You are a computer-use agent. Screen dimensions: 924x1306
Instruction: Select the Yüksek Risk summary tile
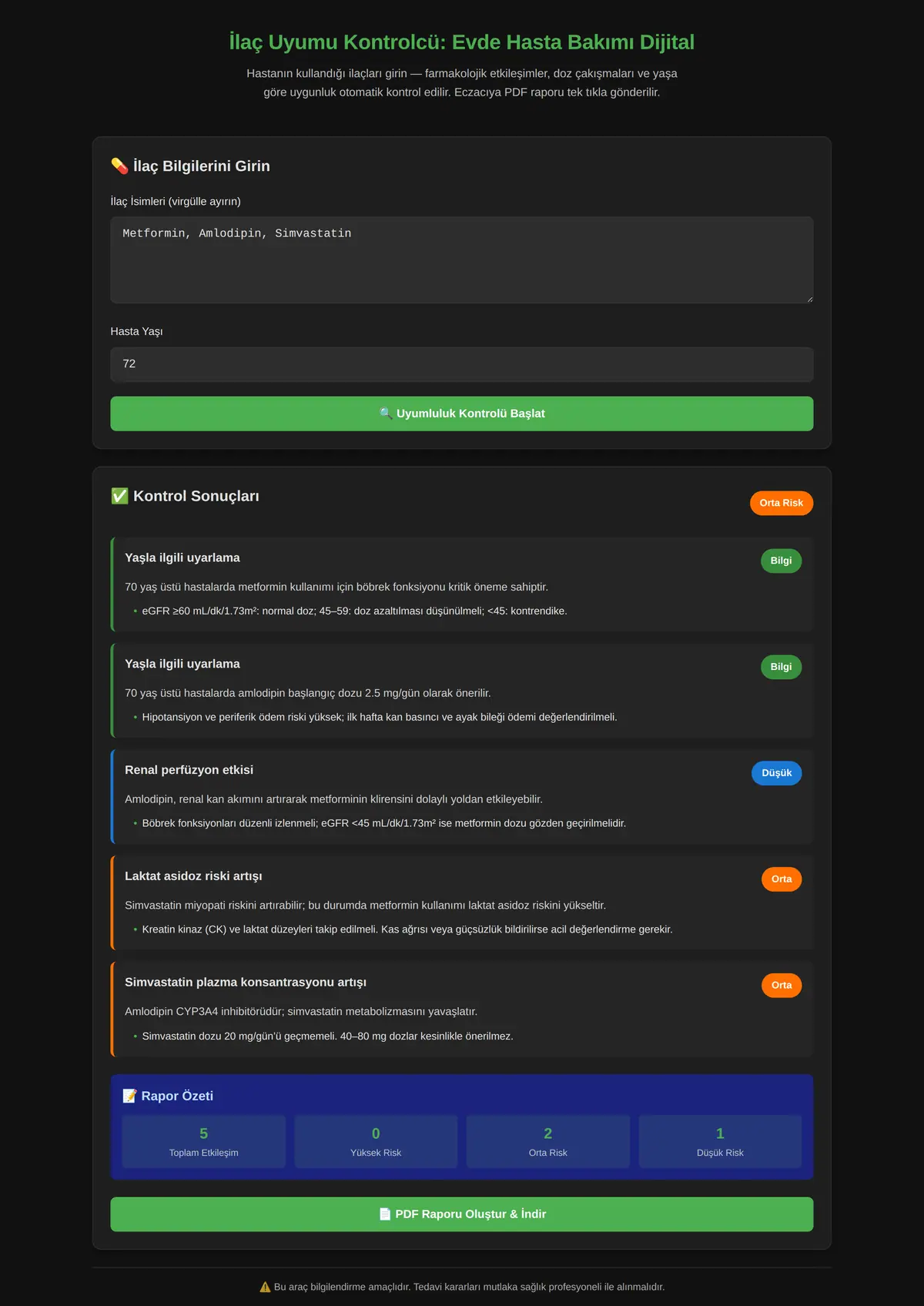(376, 1142)
